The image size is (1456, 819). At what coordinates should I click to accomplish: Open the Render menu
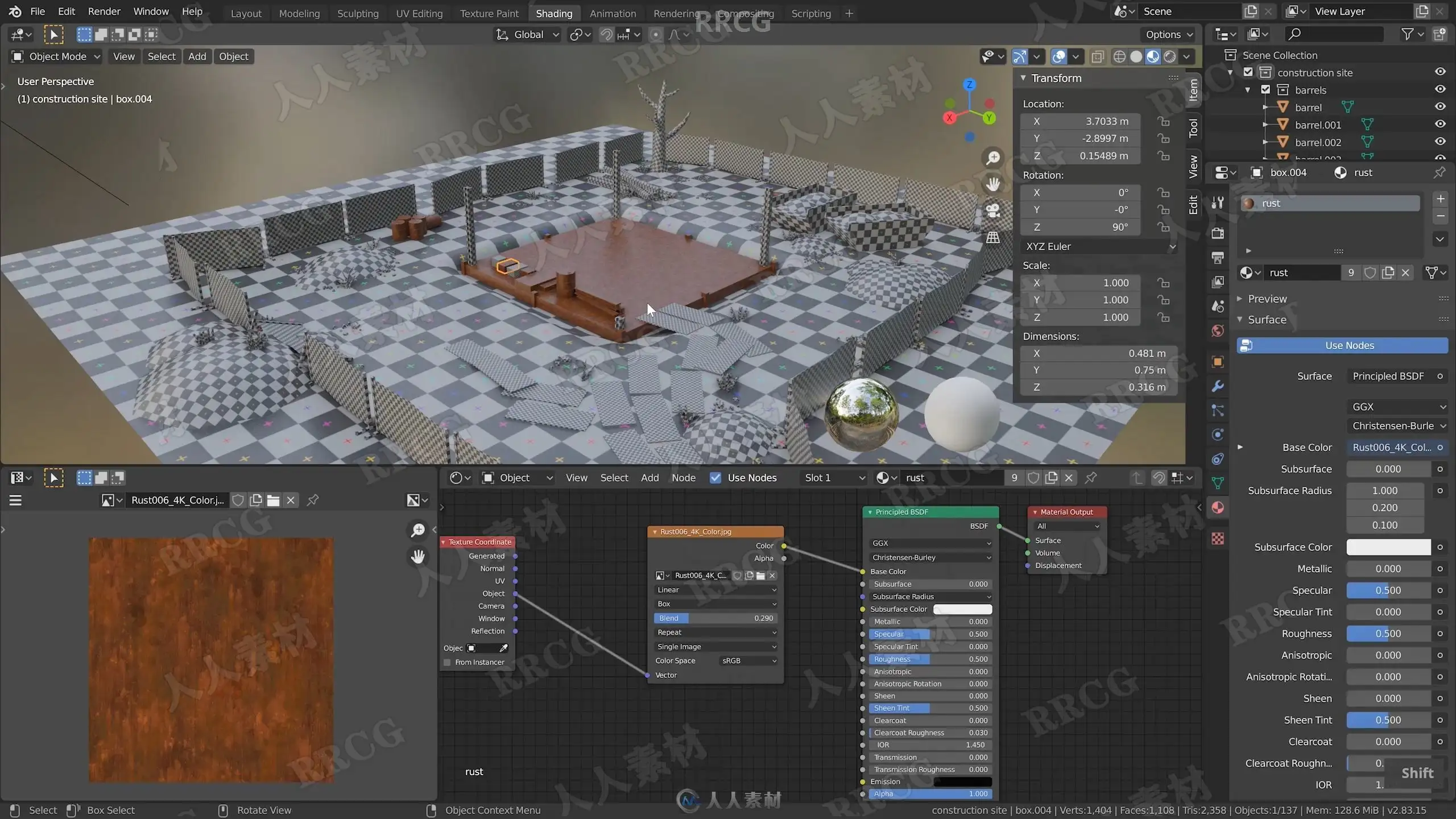coord(104,11)
